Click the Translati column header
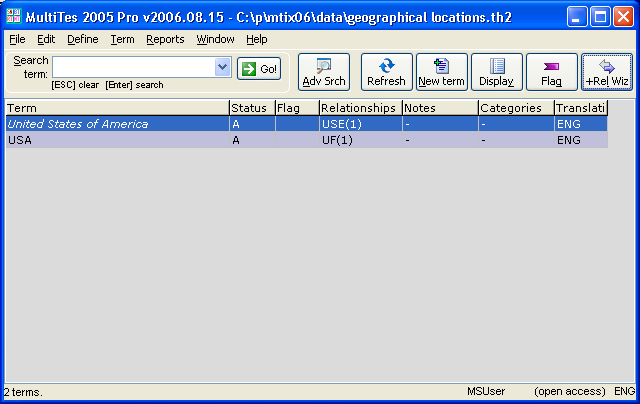Screen dimensions: 640x404 point(581,108)
